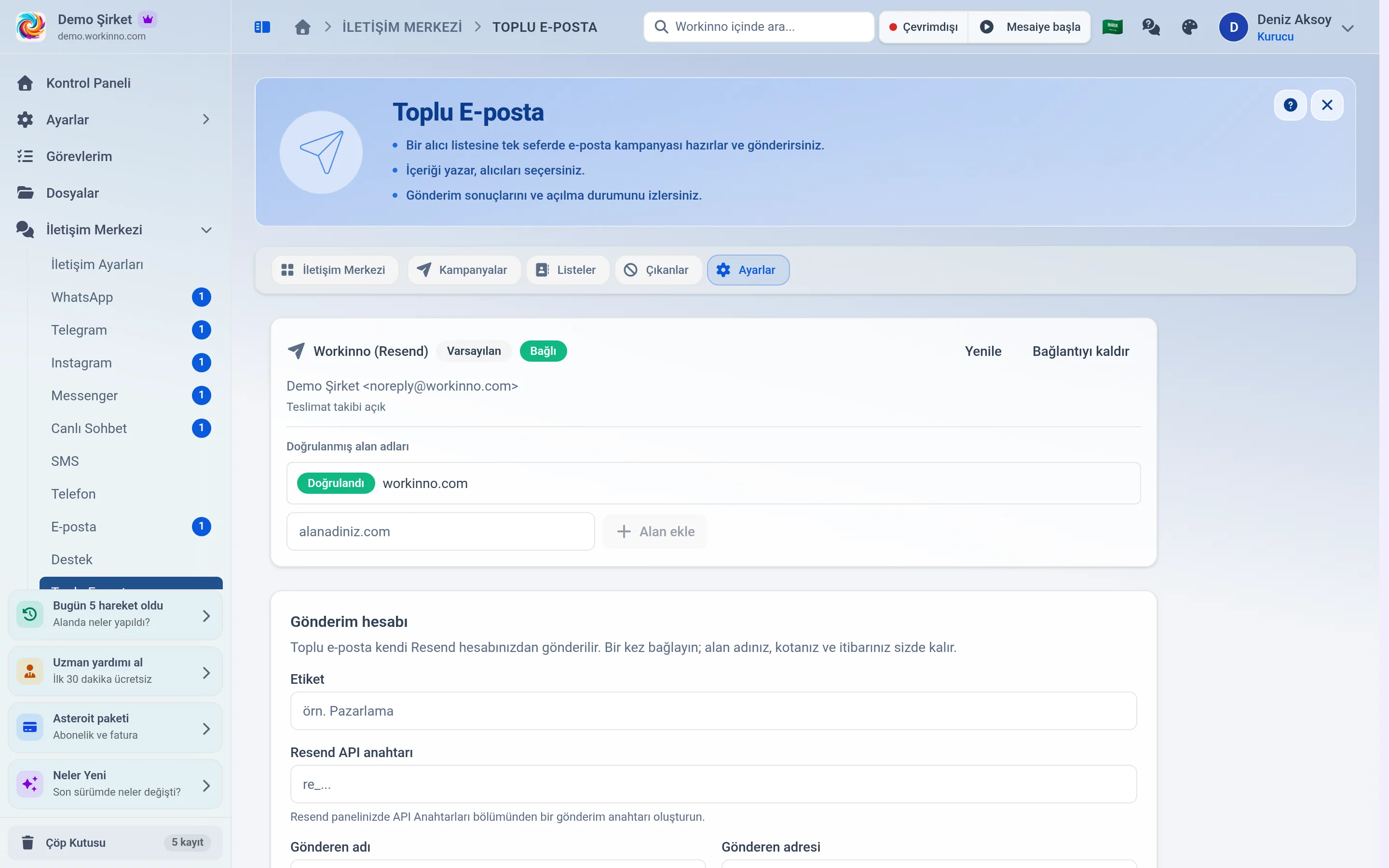This screenshot has height=868, width=1389.
Task: Expand the Ayarlar sidebar menu
Action: (x=206, y=120)
